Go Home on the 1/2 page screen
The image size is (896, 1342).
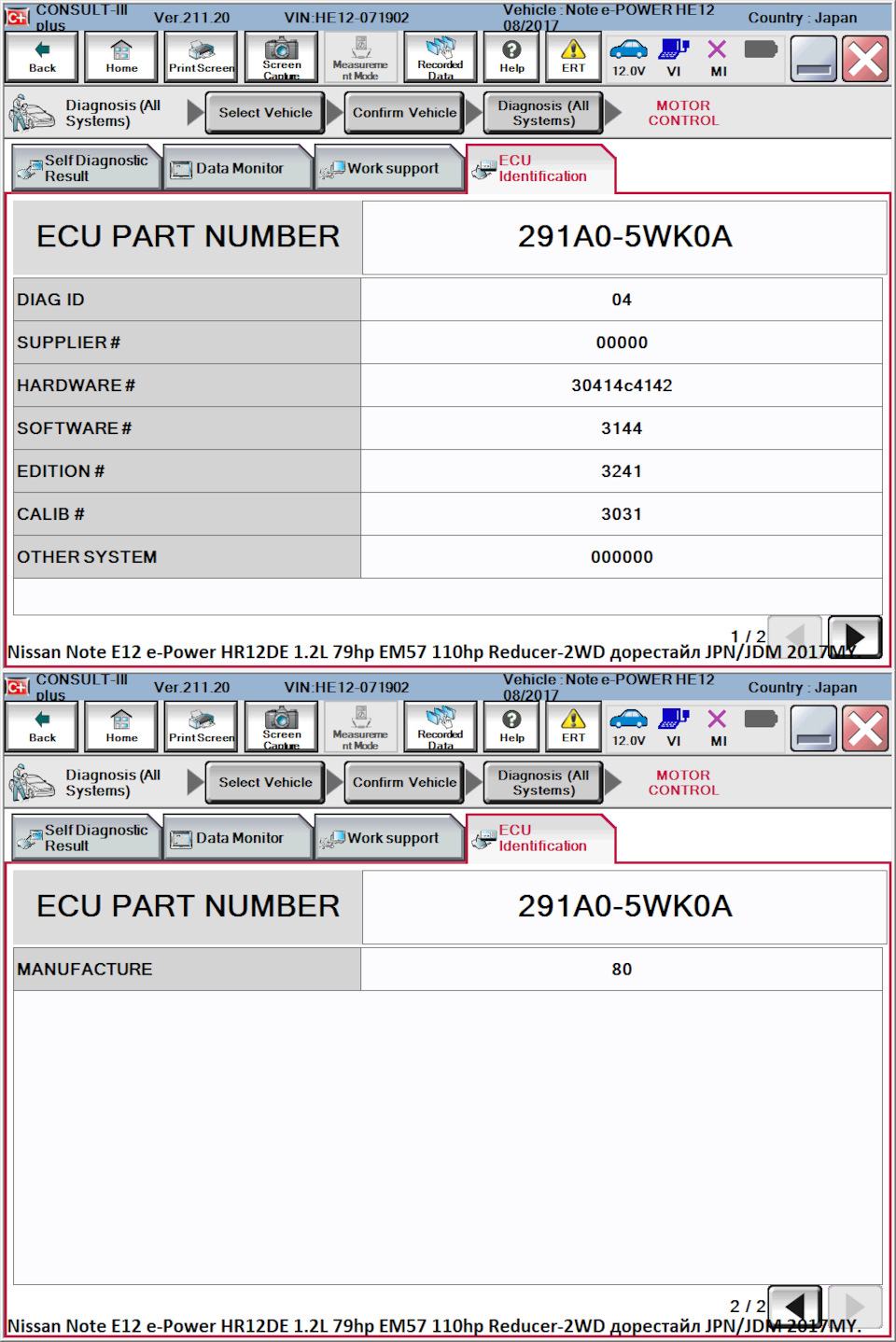point(121,57)
